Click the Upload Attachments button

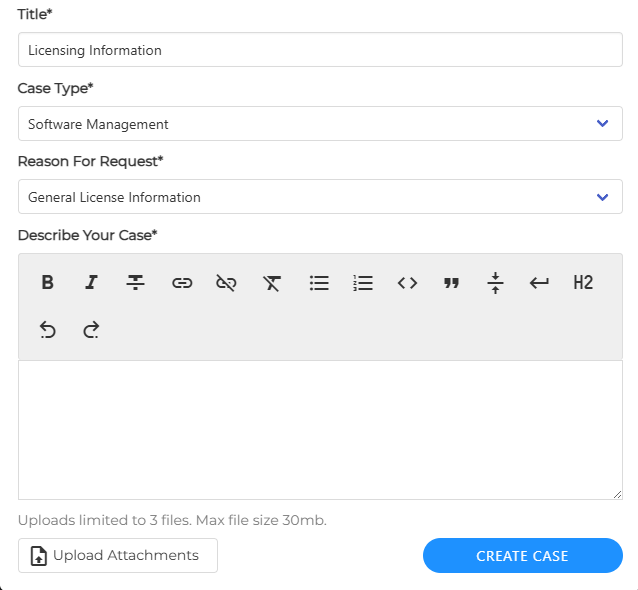pos(118,556)
